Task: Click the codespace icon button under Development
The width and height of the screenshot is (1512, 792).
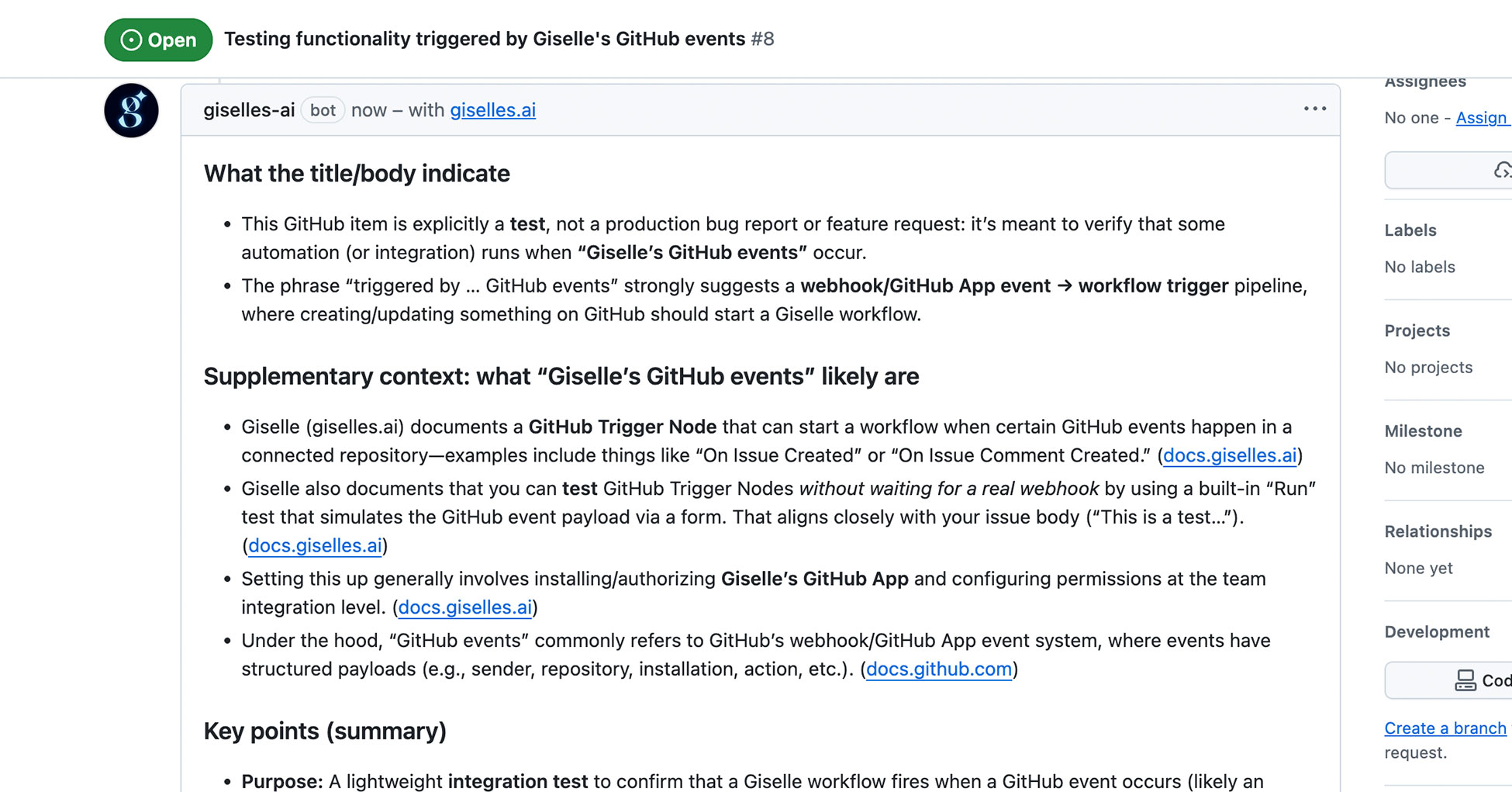Action: [1465, 680]
